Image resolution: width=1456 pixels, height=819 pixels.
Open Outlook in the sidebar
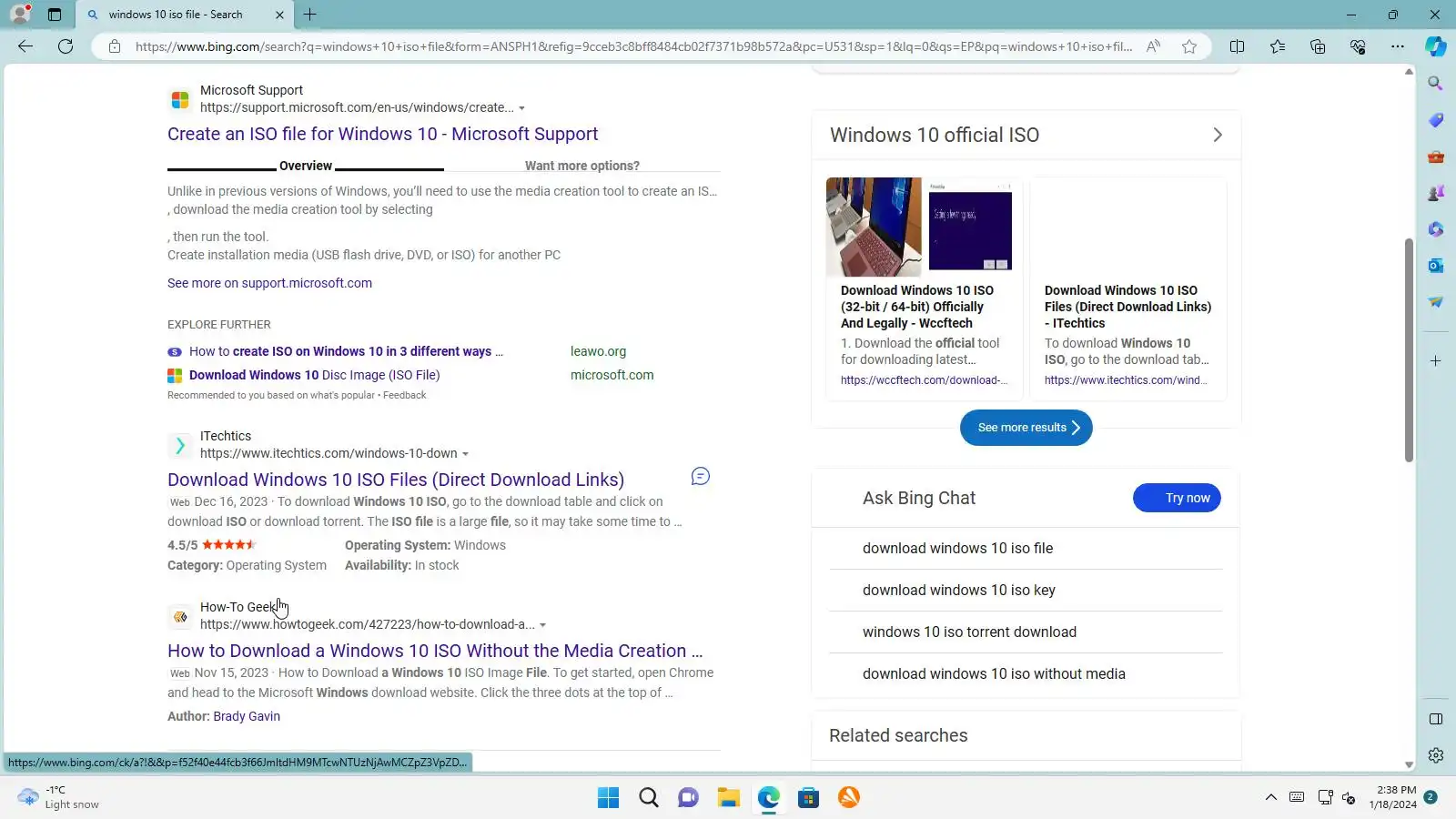pyautogui.click(x=1436, y=266)
